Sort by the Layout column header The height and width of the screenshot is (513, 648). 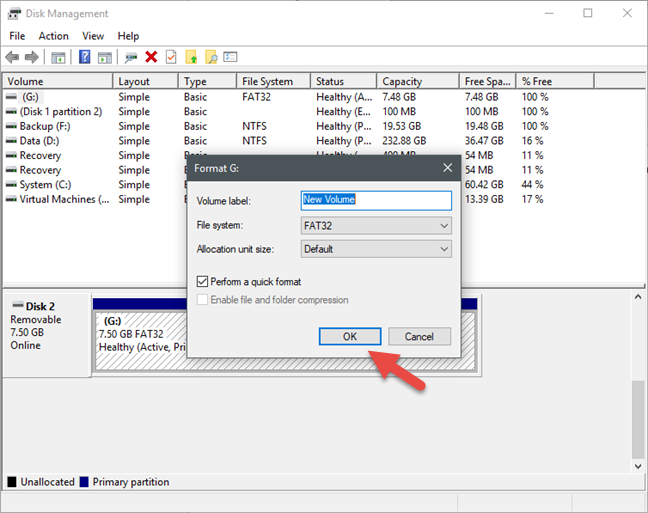(x=145, y=81)
